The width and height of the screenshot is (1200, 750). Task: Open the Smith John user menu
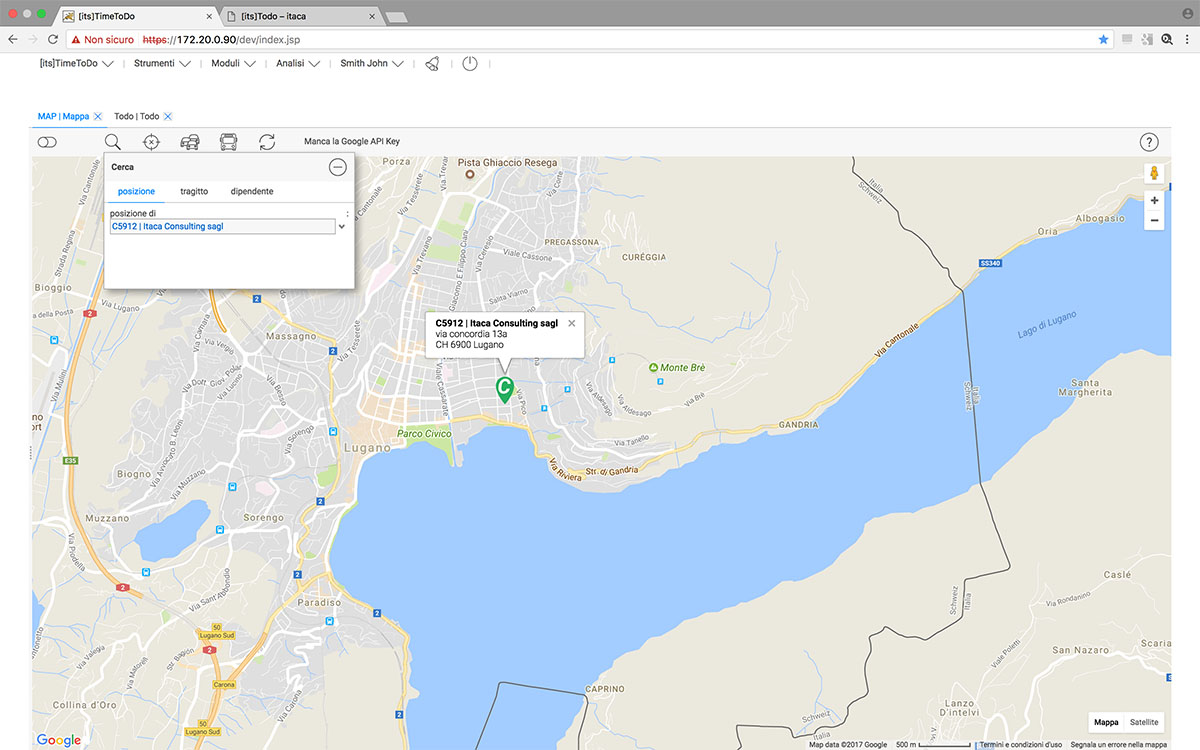tap(372, 63)
